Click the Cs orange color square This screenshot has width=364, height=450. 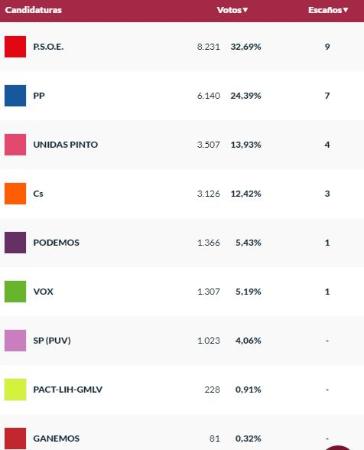(15, 194)
